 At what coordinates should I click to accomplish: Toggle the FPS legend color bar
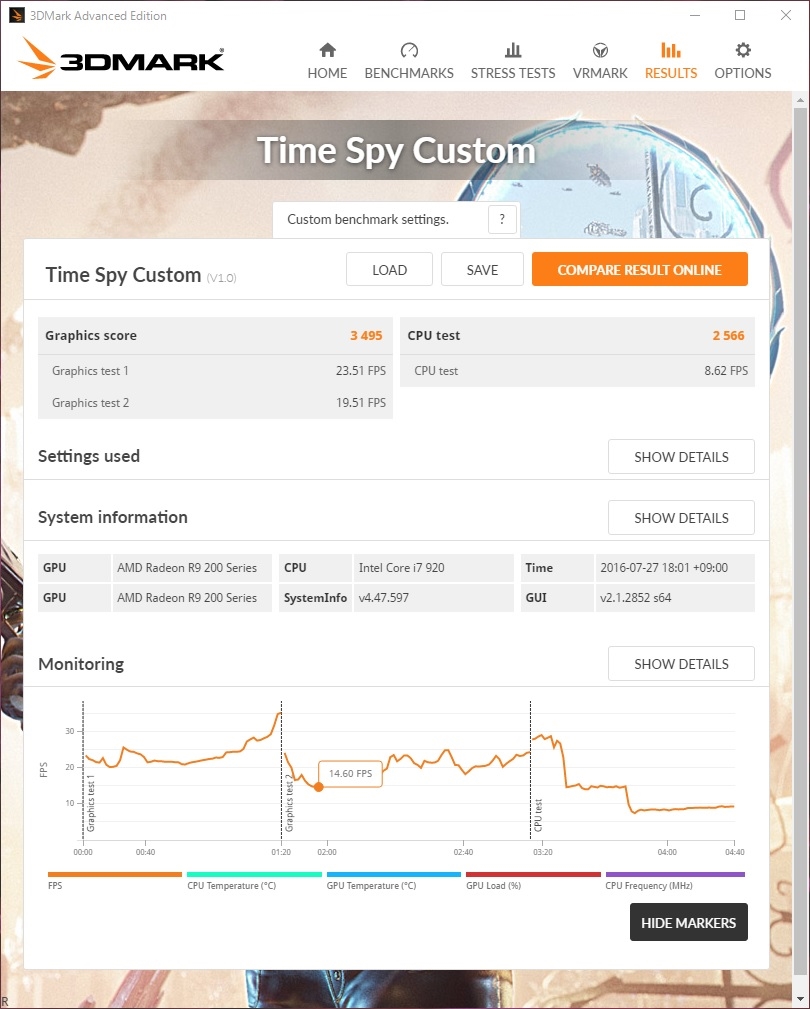click(x=115, y=875)
